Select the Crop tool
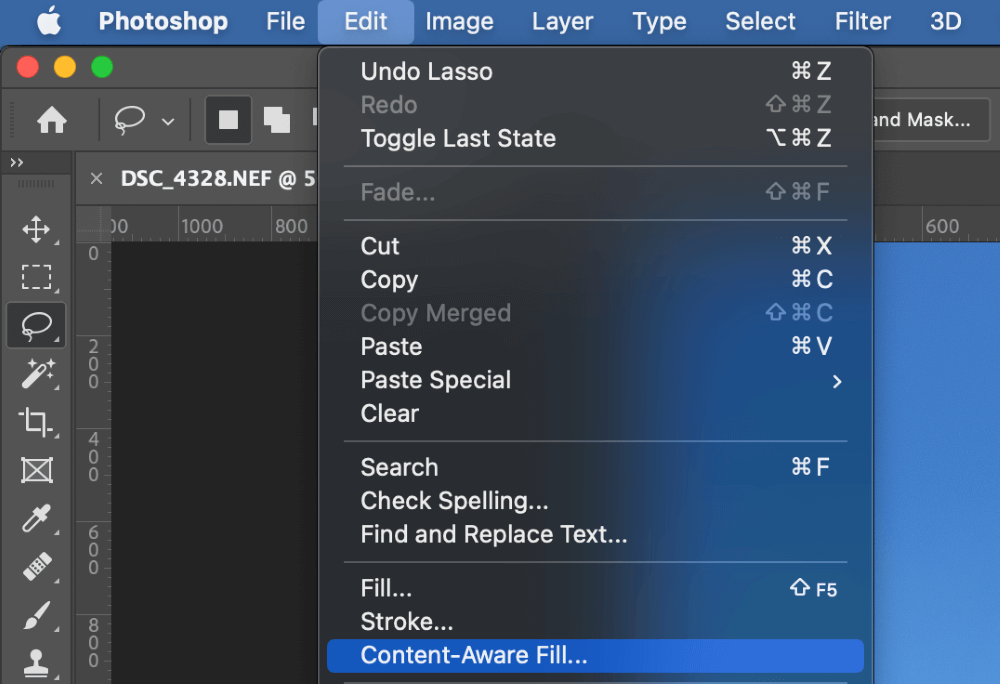Image resolution: width=1000 pixels, height=684 pixels. pos(36,422)
